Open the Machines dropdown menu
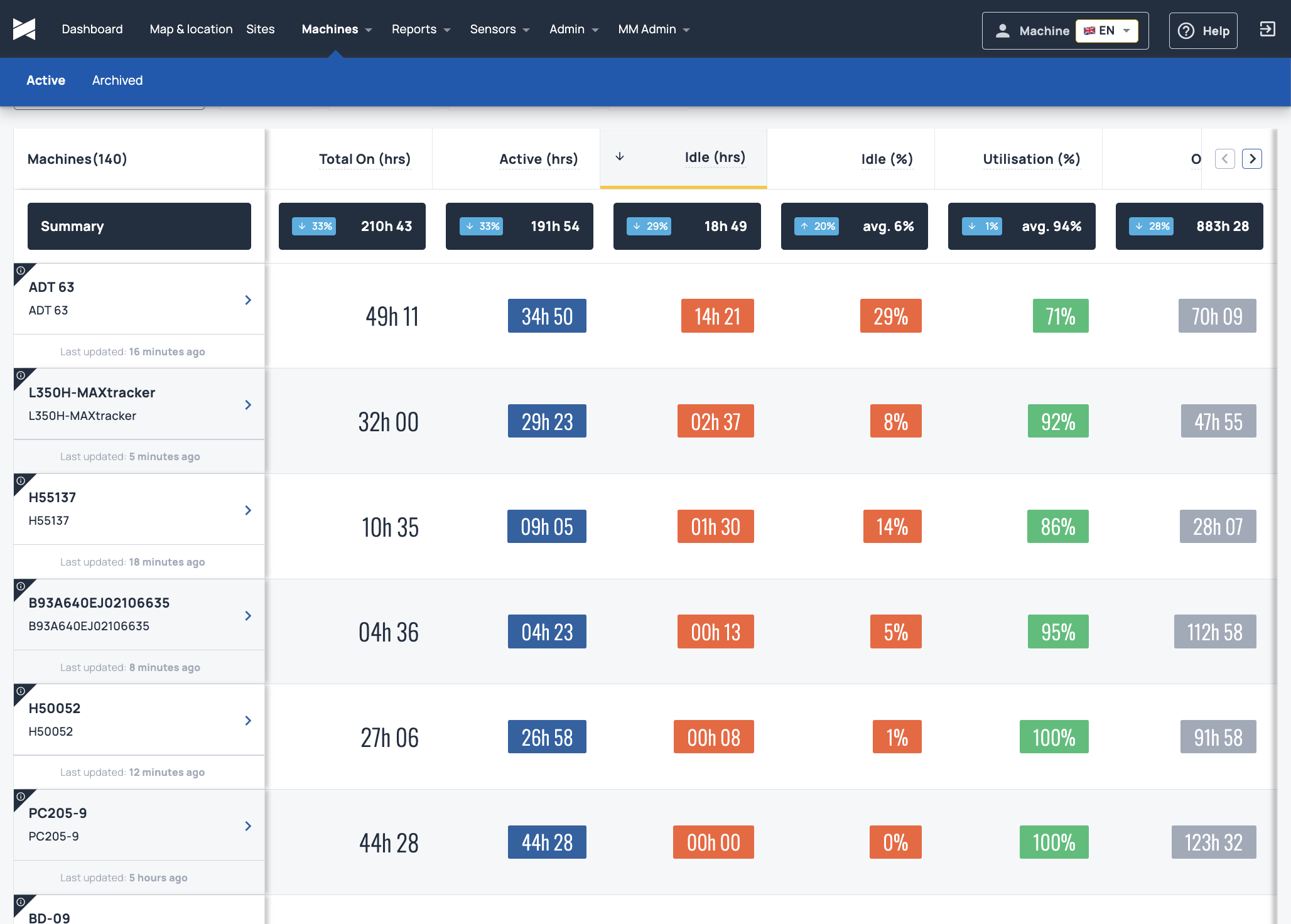This screenshot has height=924, width=1291. point(337,29)
